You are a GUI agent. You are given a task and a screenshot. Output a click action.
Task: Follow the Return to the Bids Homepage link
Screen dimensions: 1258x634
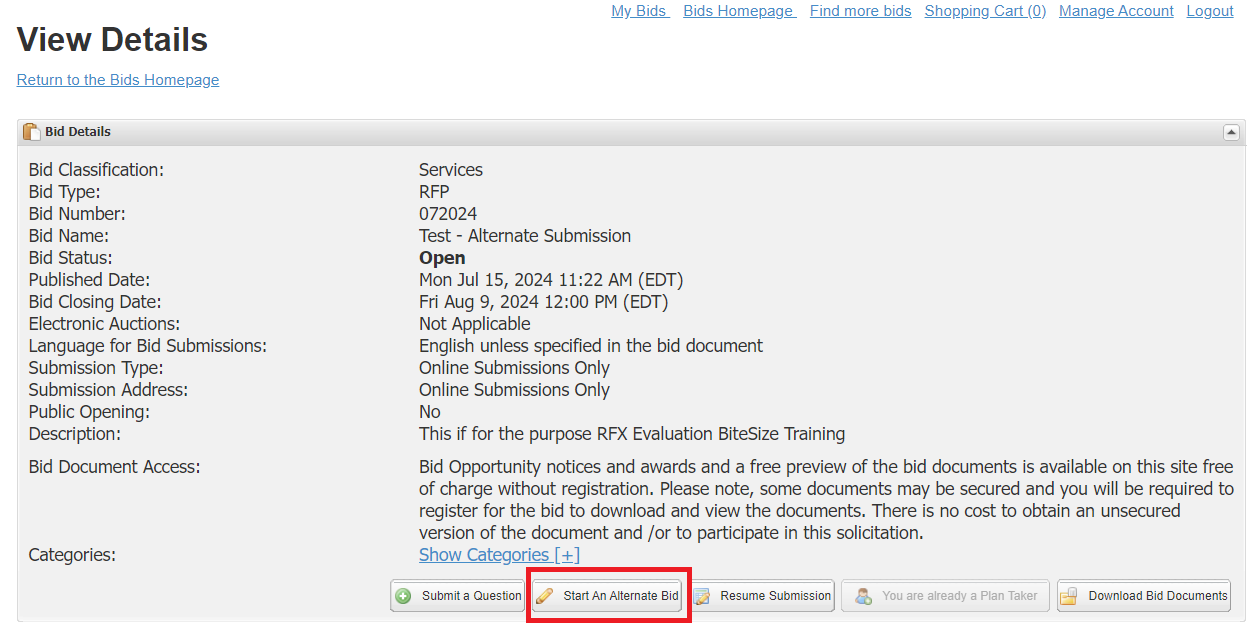118,80
